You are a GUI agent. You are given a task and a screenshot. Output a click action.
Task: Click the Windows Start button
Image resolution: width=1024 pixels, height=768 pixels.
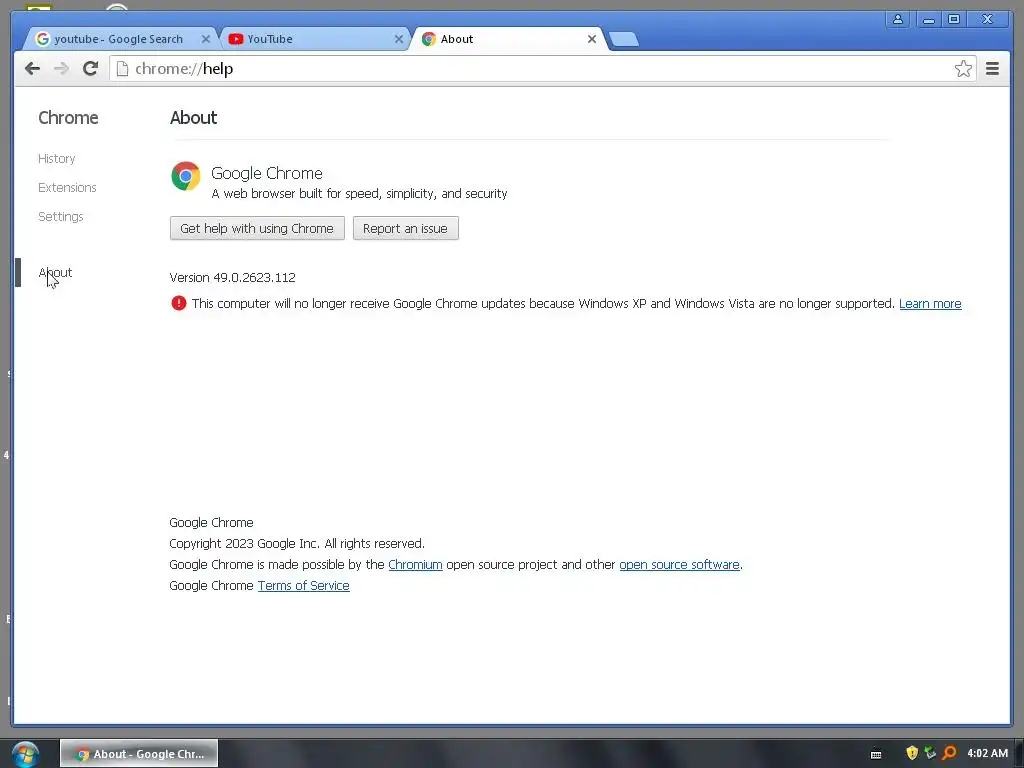(x=25, y=754)
